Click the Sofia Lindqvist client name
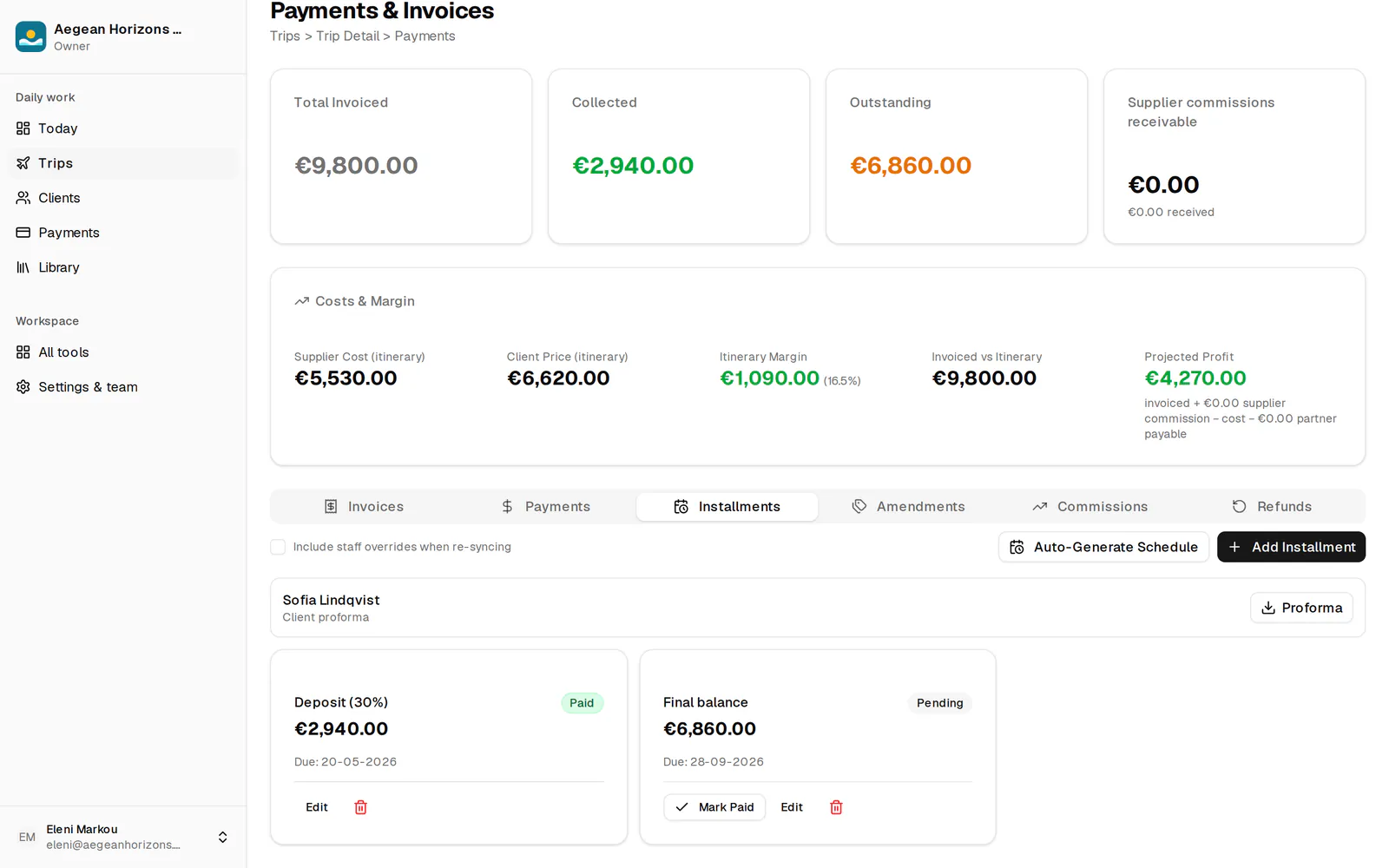 point(332,600)
